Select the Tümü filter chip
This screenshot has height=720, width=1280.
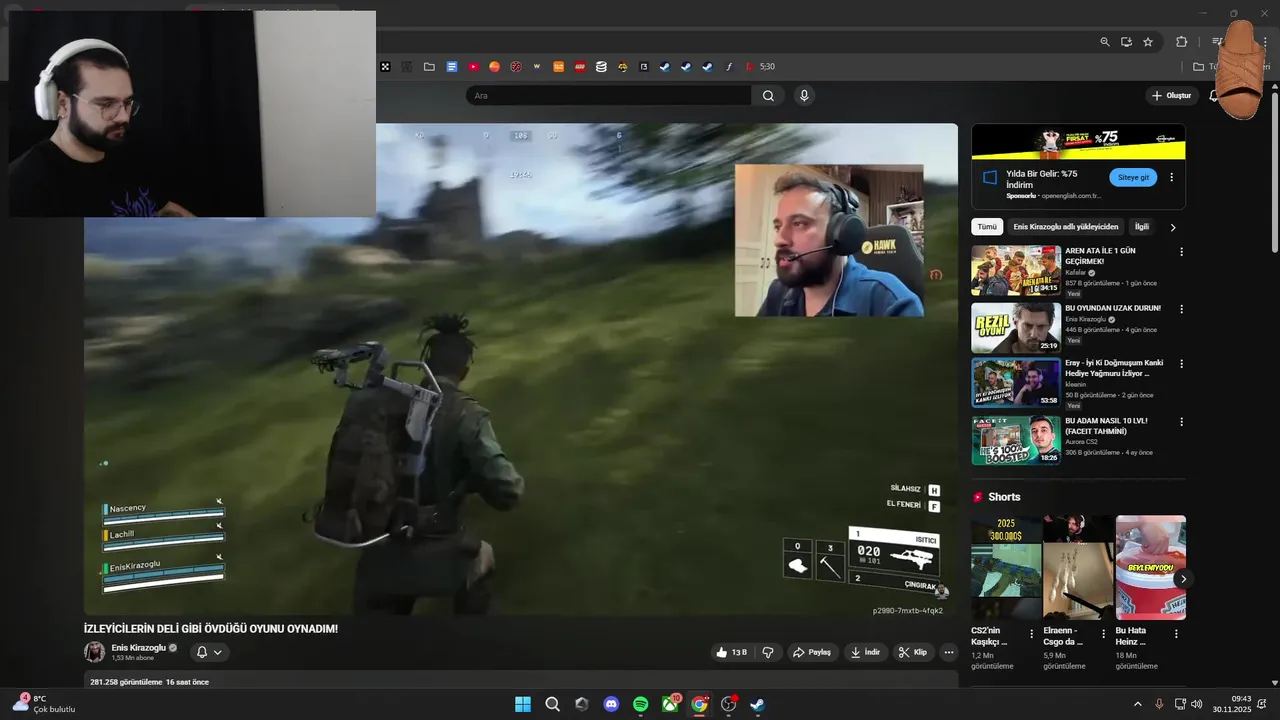coord(987,227)
